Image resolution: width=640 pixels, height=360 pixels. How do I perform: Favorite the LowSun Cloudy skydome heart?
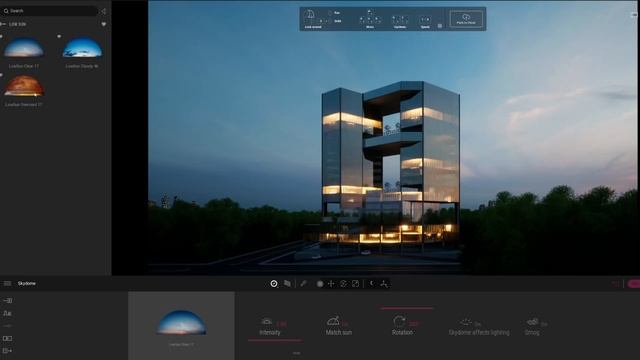pyautogui.click(x=59, y=36)
